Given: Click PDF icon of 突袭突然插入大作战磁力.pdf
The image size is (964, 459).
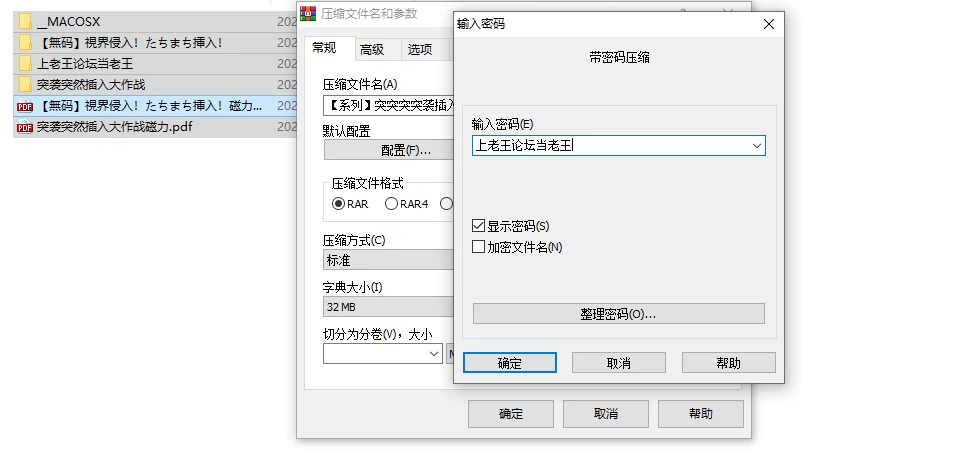Looking at the screenshot, I should (25, 127).
